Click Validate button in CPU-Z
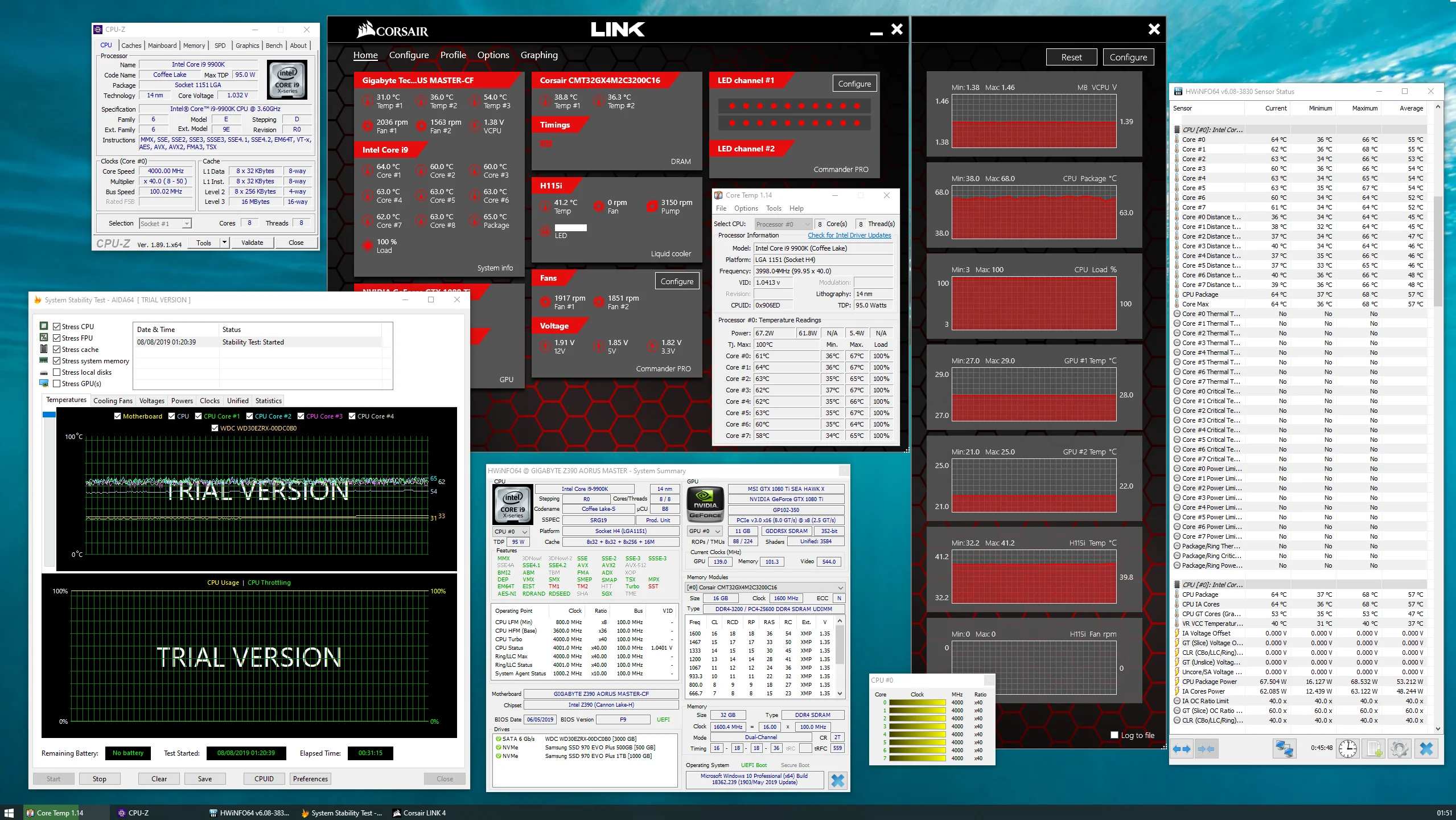Viewport: 1456px width, 820px height. tap(252, 243)
